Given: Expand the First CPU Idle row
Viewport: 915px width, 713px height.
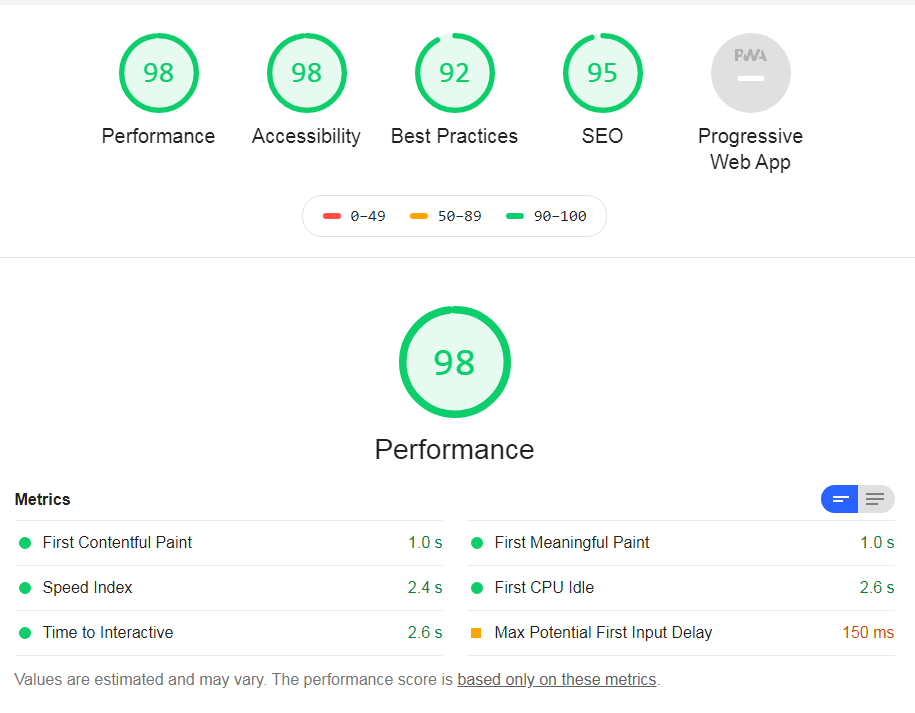Looking at the screenshot, I should [x=544, y=588].
